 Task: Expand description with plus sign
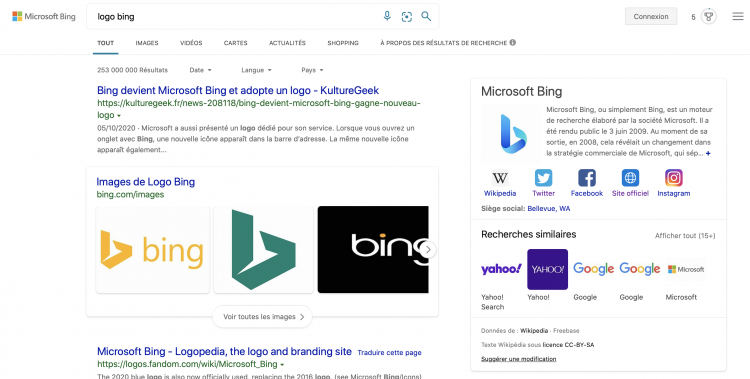pos(708,154)
